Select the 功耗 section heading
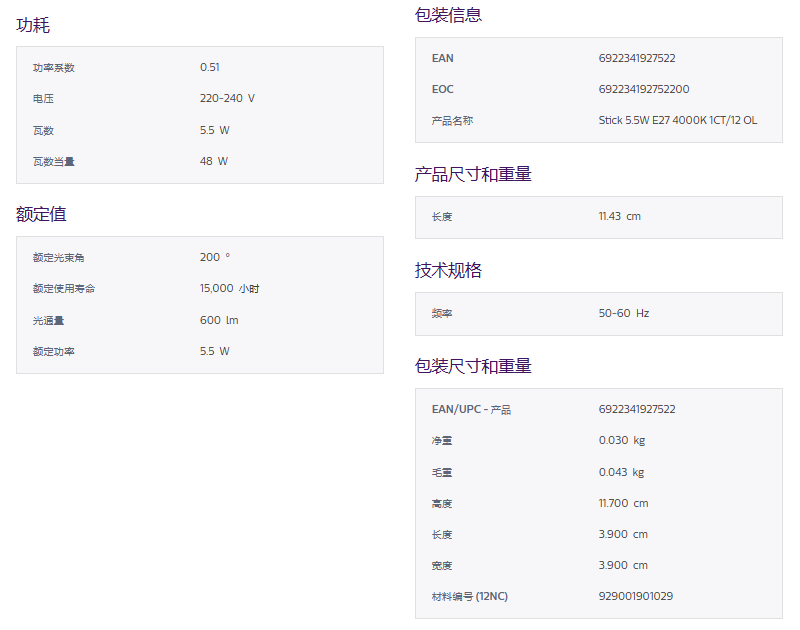This screenshot has width=800, height=630. coord(33,25)
